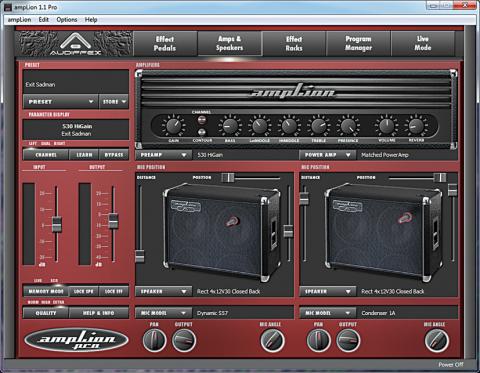This screenshot has width=480, height=373.
Task: Click the Reverb knob on the amplifier
Action: (x=416, y=126)
